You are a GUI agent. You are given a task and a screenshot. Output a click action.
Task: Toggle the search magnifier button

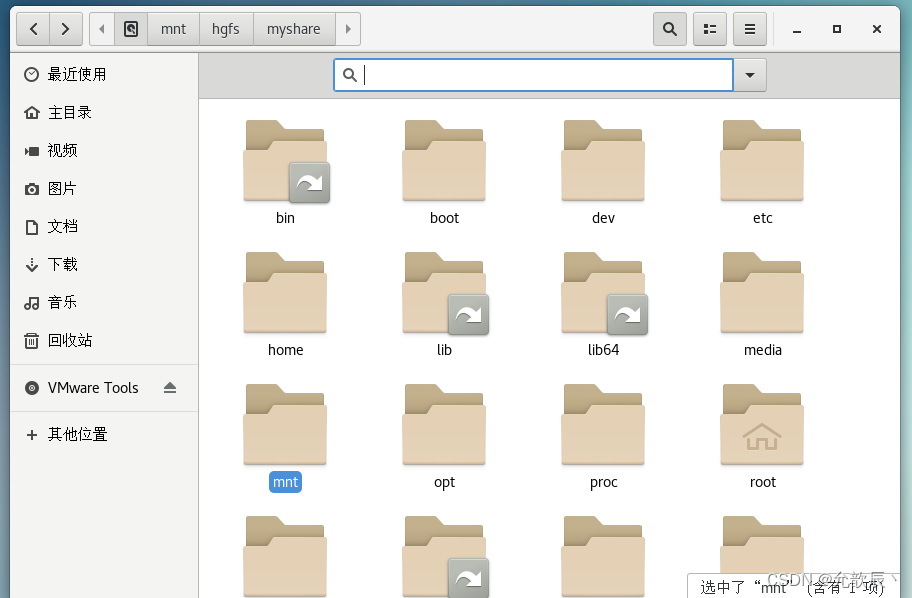(x=670, y=29)
